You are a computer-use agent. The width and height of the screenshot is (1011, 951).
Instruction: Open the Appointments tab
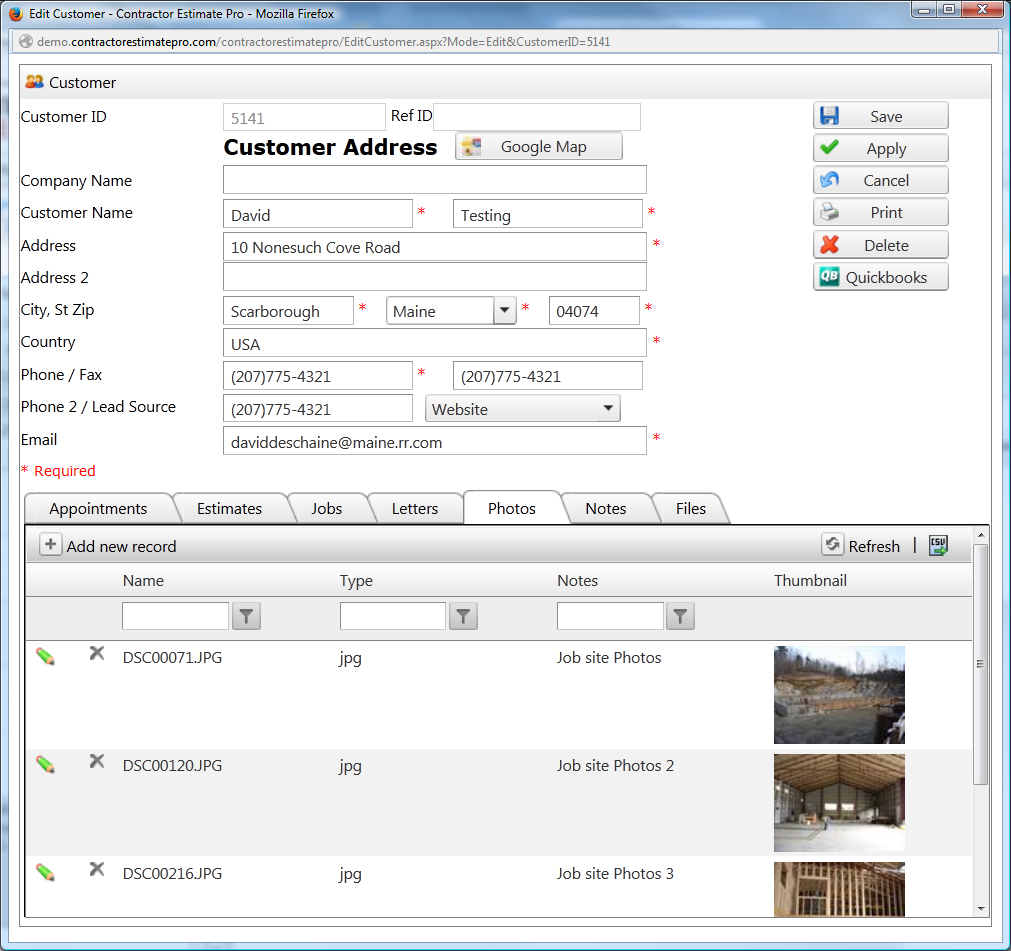pos(101,508)
